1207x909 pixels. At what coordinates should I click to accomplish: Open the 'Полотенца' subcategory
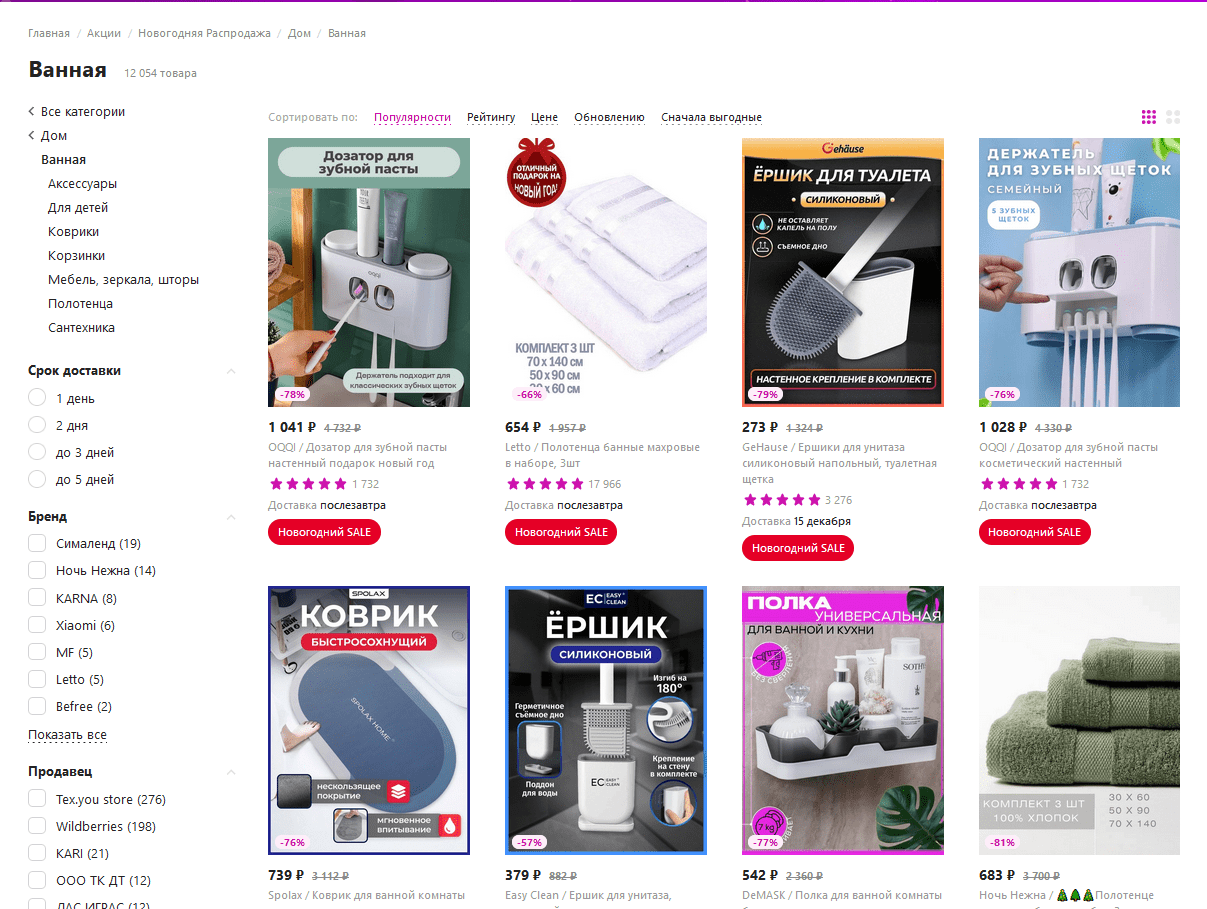(x=80, y=303)
